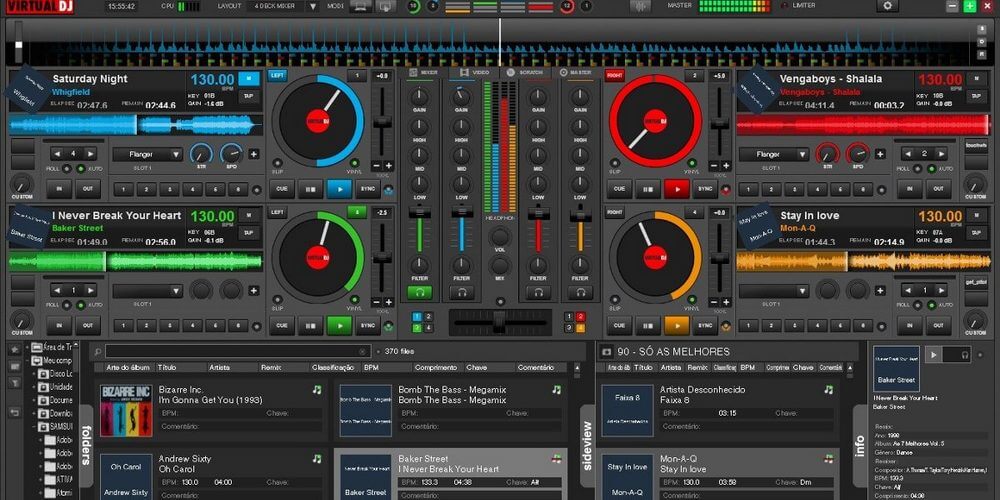Screen dimensions: 1000x500
Task: Click the CUE button on the Saturday Night deck
Action: [281, 189]
